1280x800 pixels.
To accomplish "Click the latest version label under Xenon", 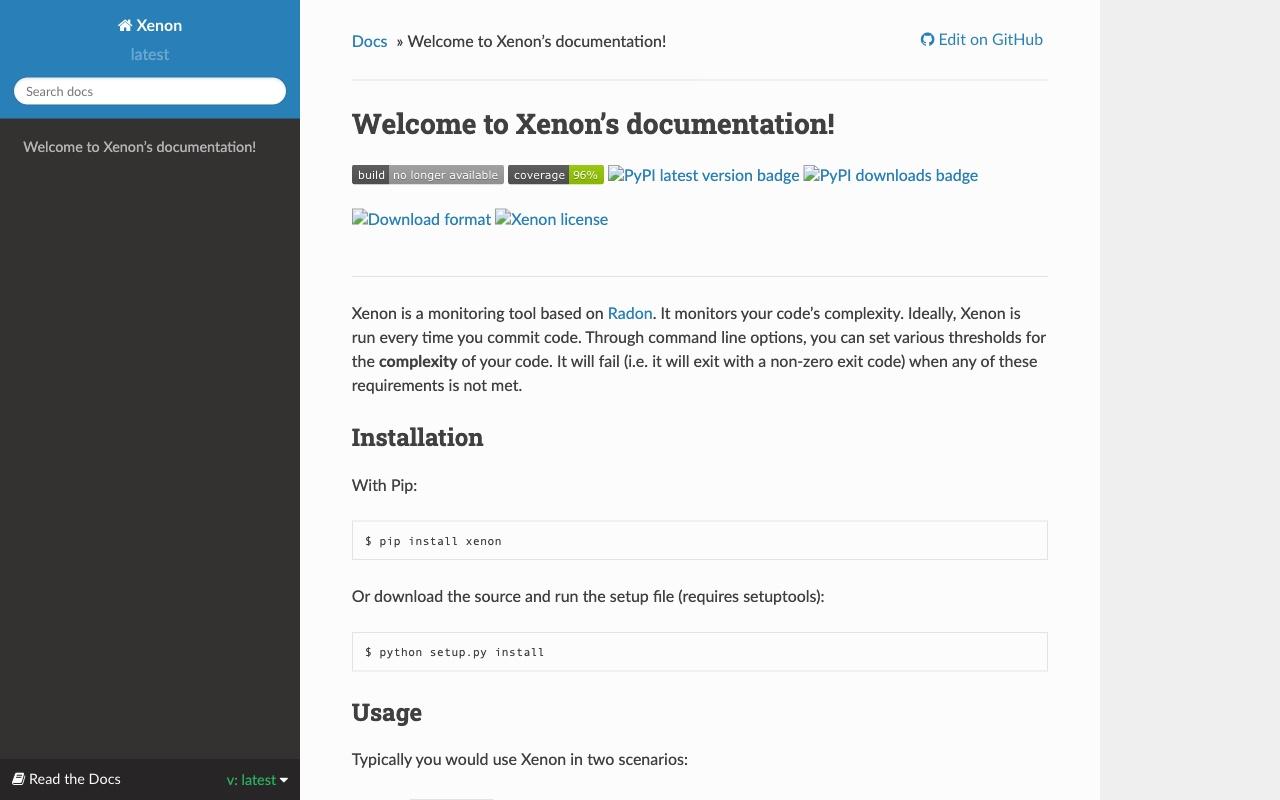I will pos(150,55).
